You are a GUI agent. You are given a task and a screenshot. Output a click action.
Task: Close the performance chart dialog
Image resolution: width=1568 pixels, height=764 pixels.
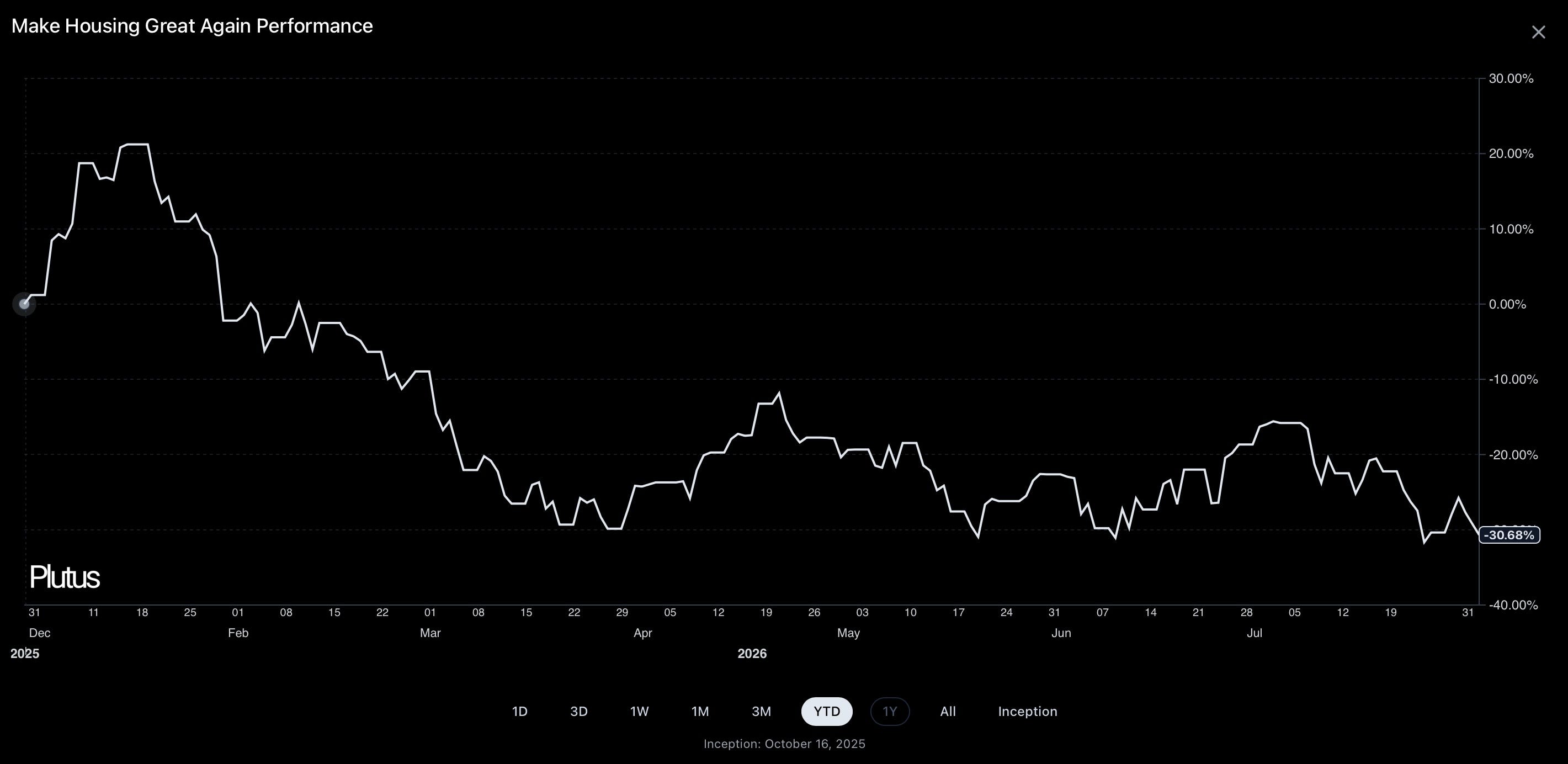click(x=1538, y=32)
